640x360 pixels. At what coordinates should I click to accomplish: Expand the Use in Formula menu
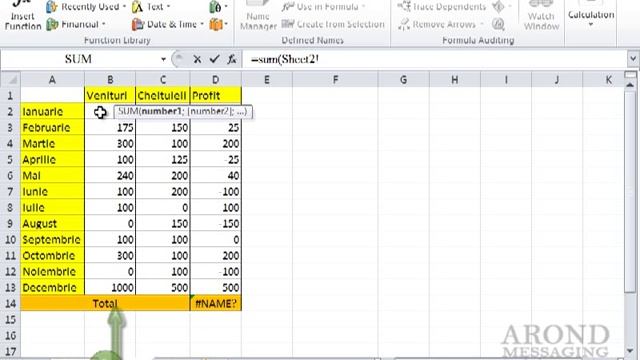(323, 7)
